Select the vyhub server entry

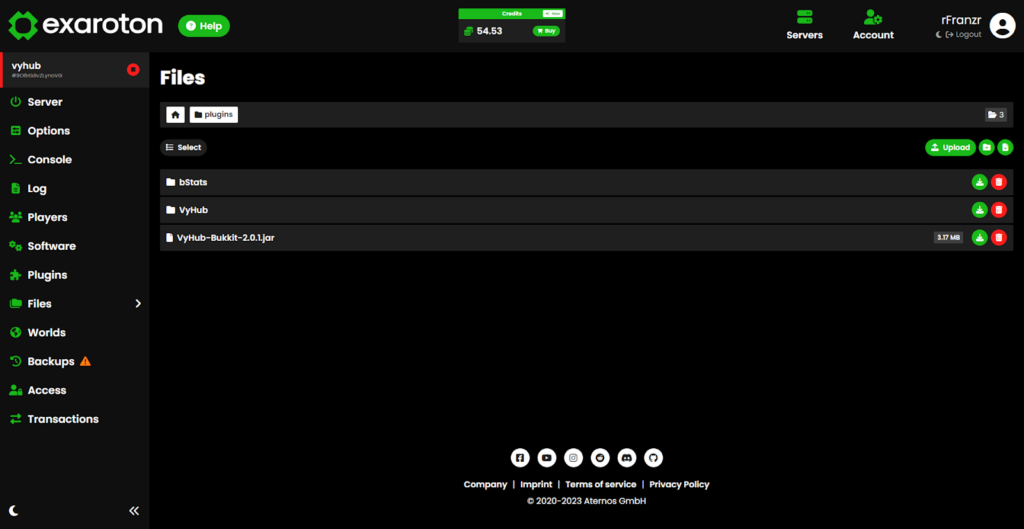point(74,70)
